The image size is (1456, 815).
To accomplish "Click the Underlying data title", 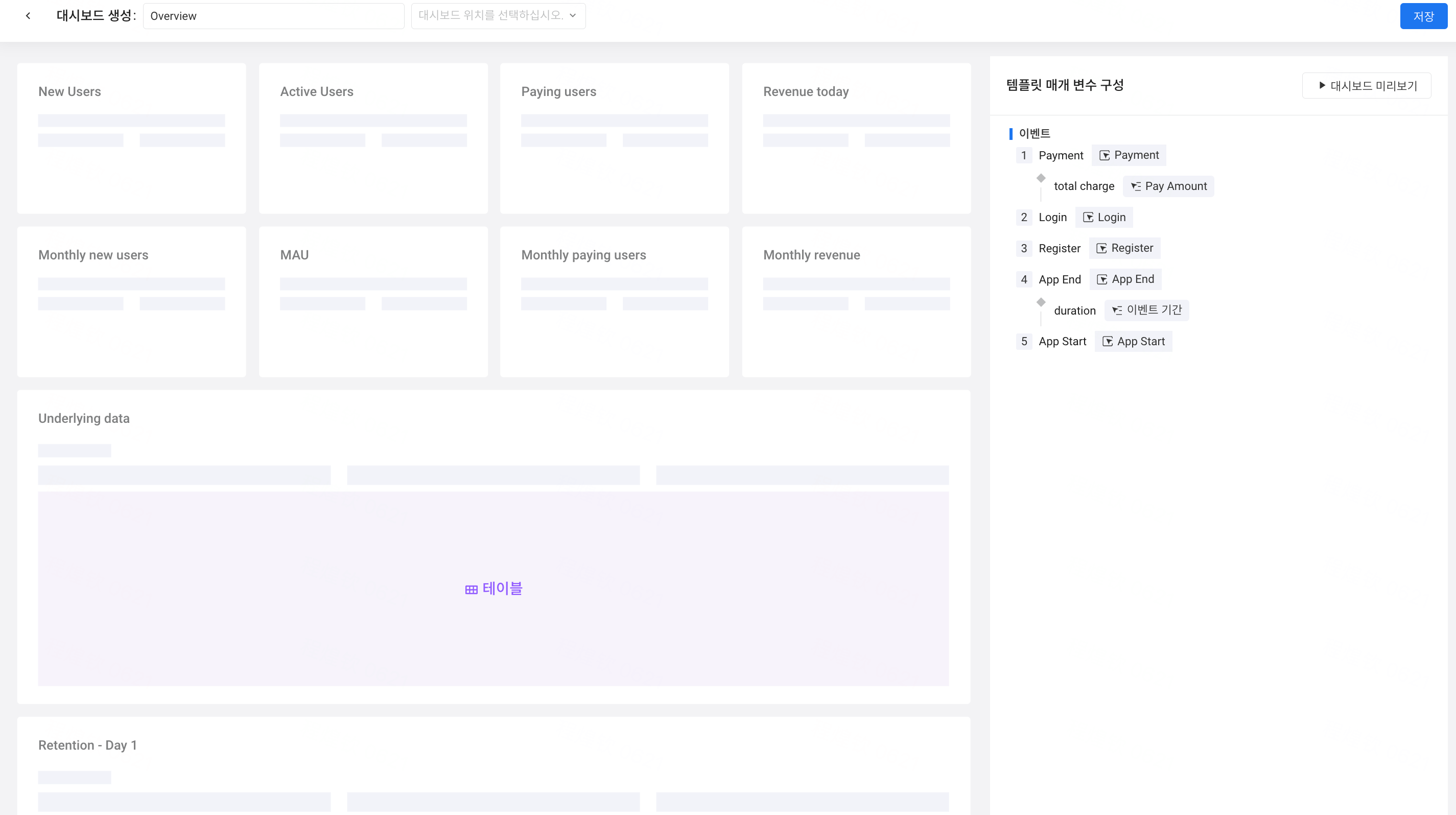I will [84, 419].
